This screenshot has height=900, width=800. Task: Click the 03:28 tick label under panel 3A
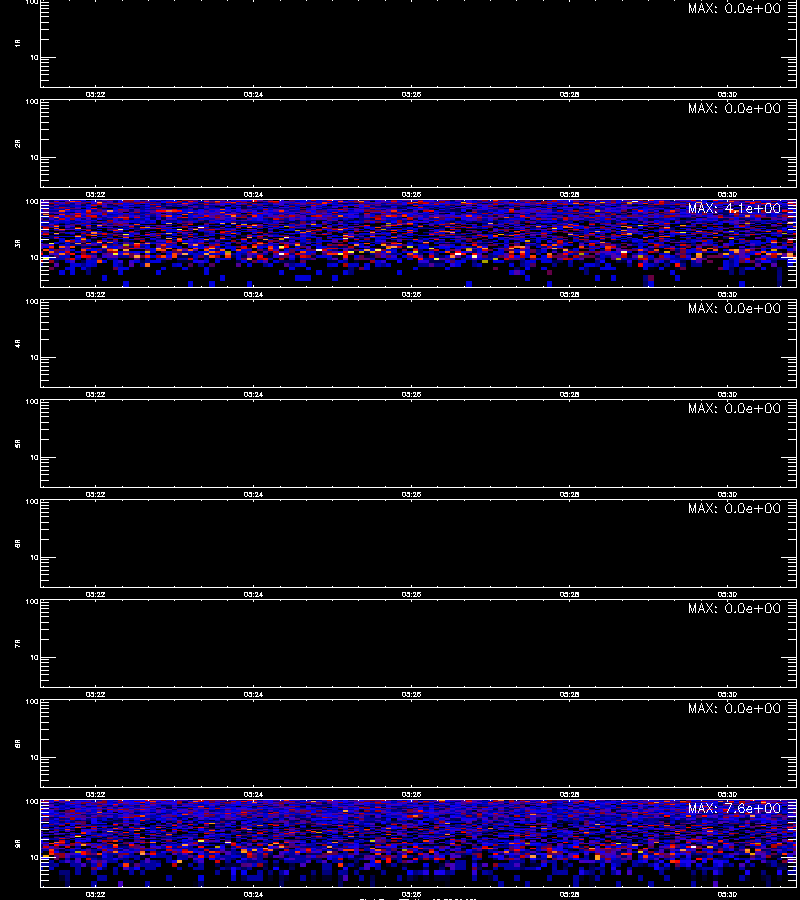click(569, 294)
